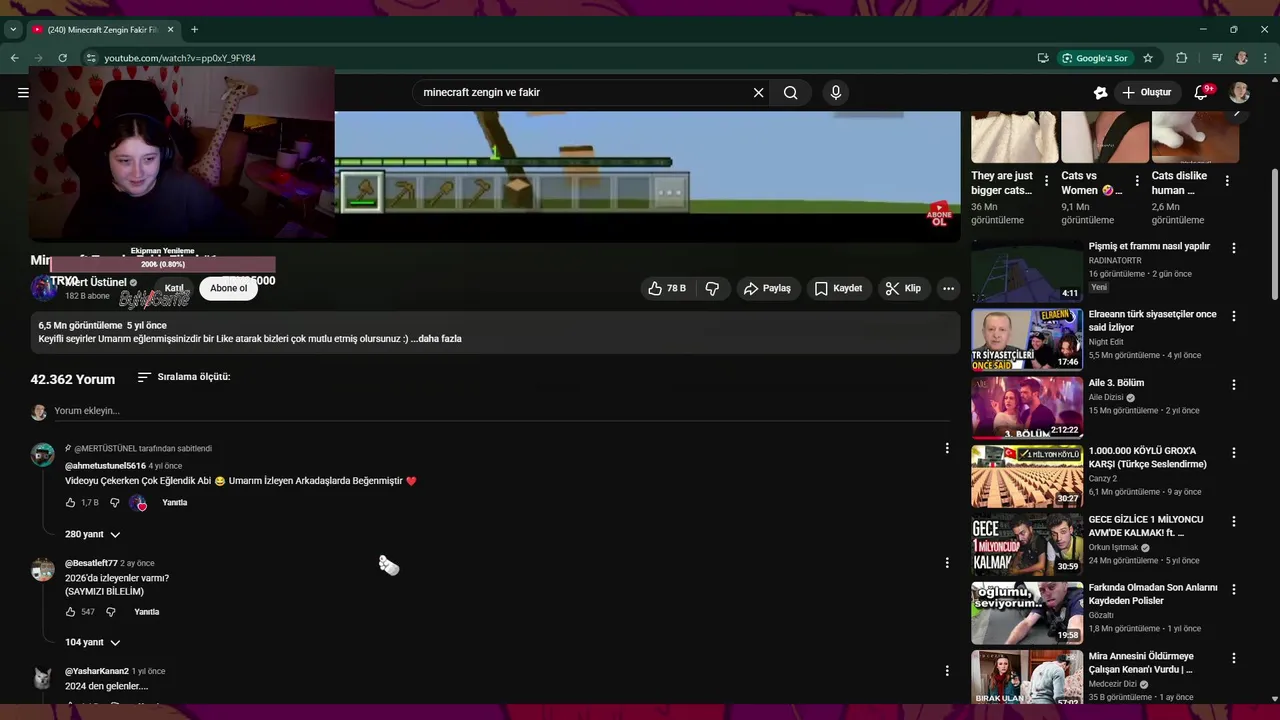
Task: Open the YouTube hamburger guide menu
Action: pyautogui.click(x=23, y=93)
